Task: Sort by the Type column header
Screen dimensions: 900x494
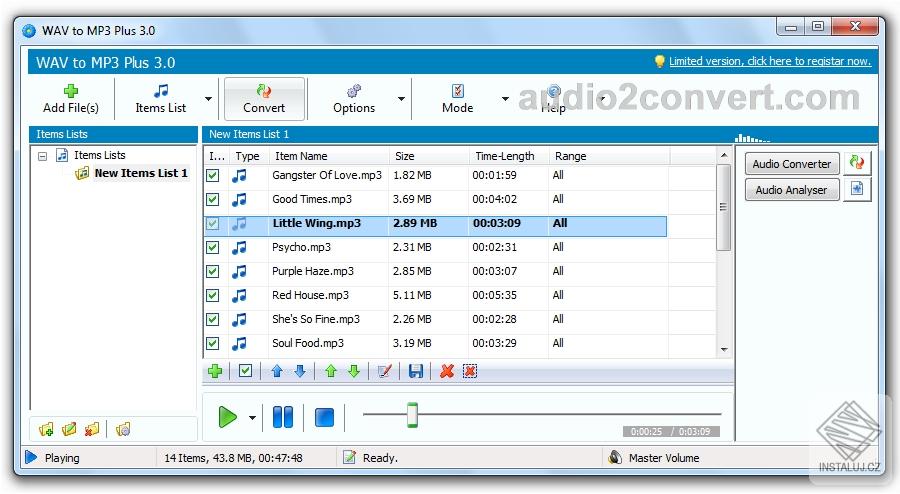Action: pos(248,156)
